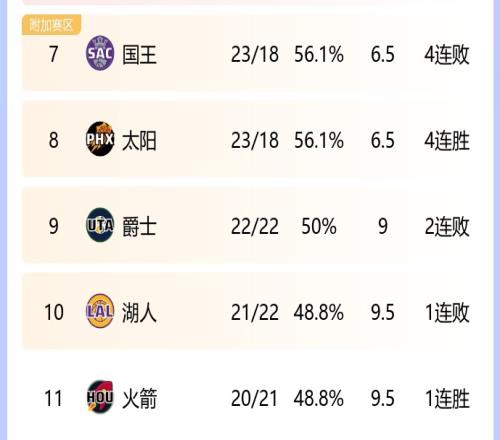
Task: Open the 爵士 team name link
Action: pos(139,226)
